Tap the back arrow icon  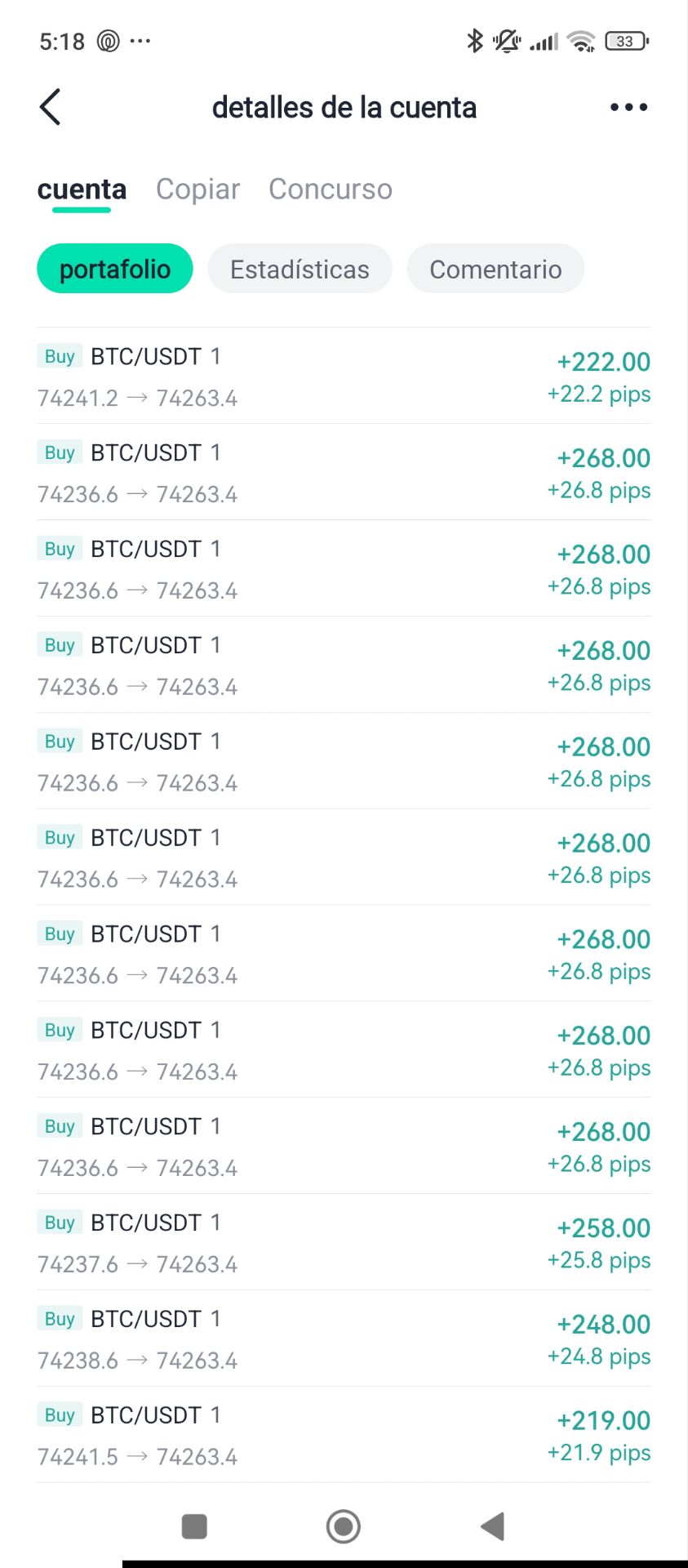[51, 107]
